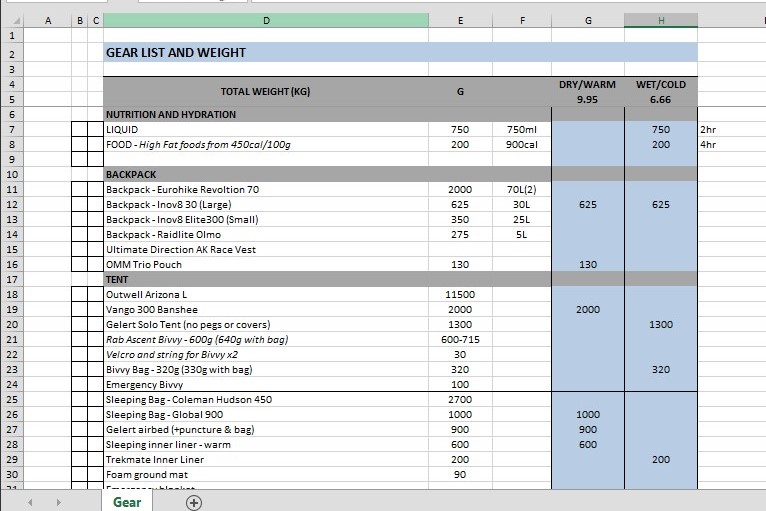Select the 900cal cell for FOOD
The image size is (766, 511).
[522, 145]
